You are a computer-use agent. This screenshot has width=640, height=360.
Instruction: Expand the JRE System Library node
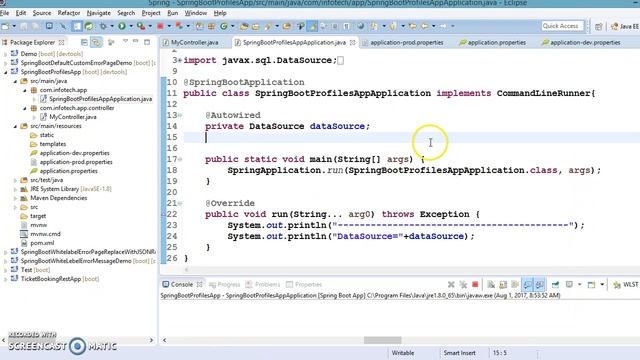tap(15, 189)
